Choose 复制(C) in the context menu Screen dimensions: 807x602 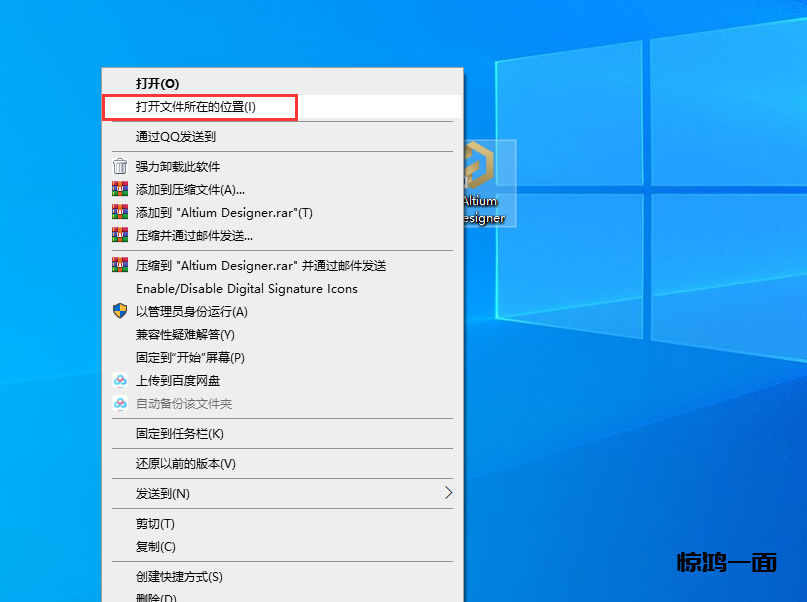(156, 547)
